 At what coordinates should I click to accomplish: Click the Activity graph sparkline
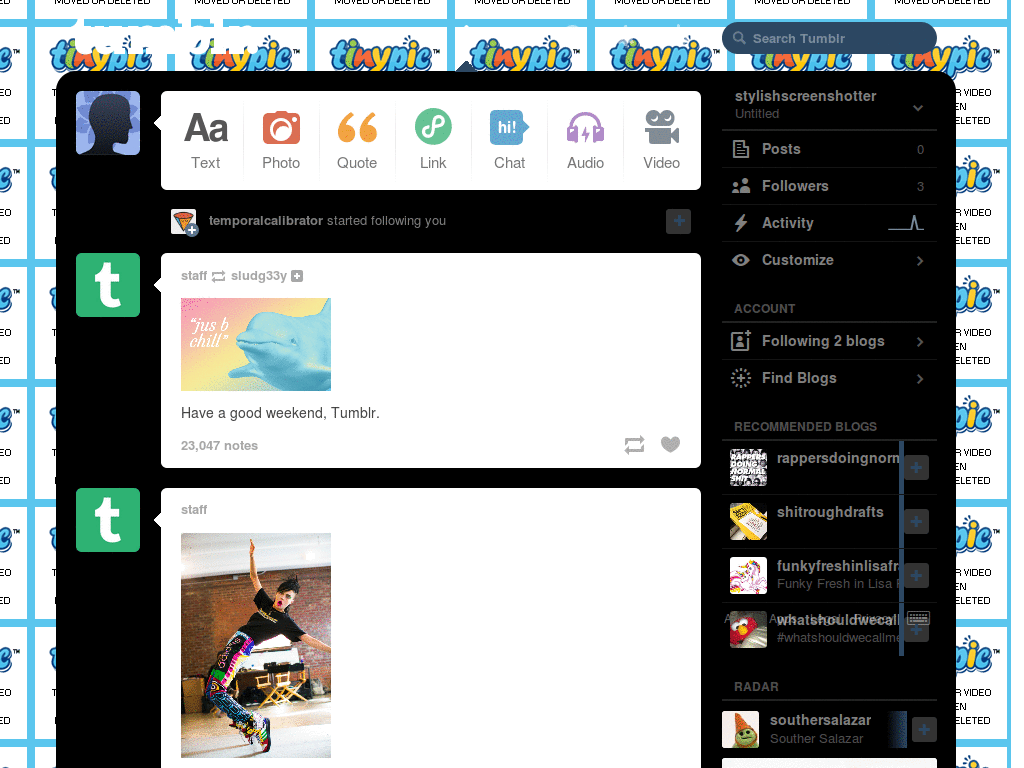(x=906, y=223)
